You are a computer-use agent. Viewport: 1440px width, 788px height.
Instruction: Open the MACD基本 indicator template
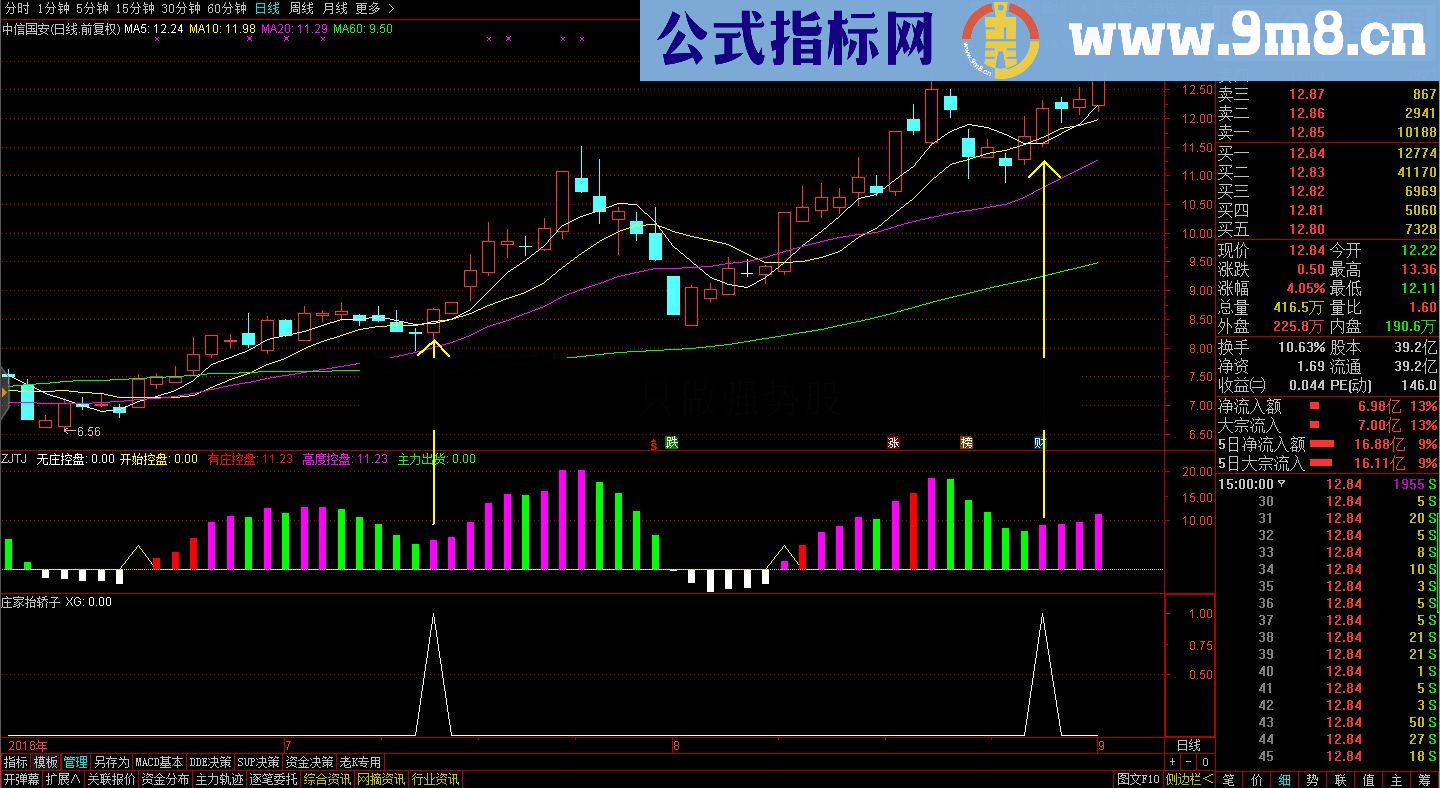tap(160, 762)
